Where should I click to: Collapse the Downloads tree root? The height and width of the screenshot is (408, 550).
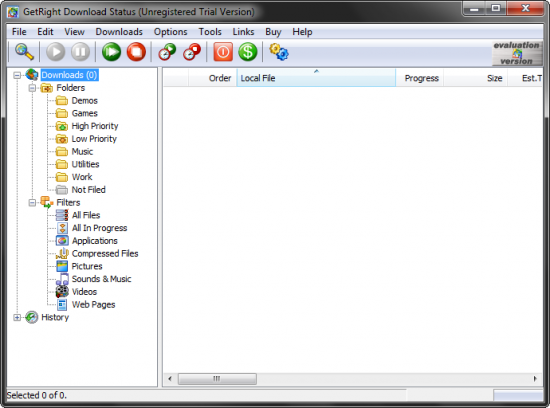coord(17,75)
